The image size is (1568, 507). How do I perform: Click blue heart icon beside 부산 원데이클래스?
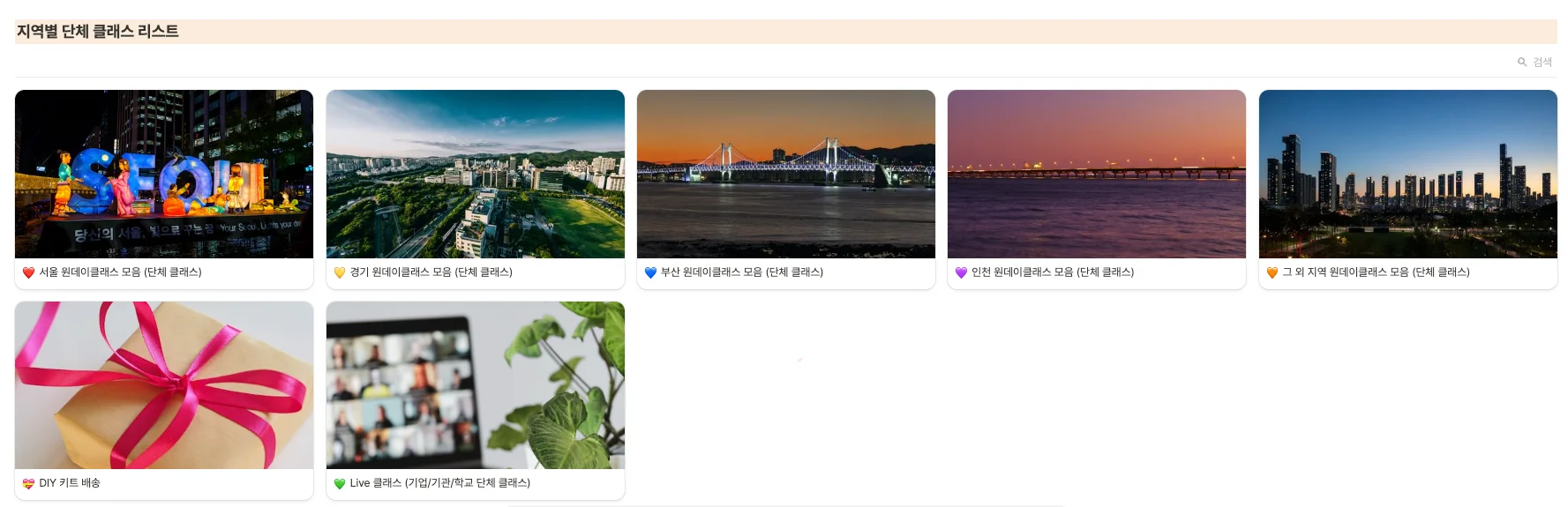point(650,272)
